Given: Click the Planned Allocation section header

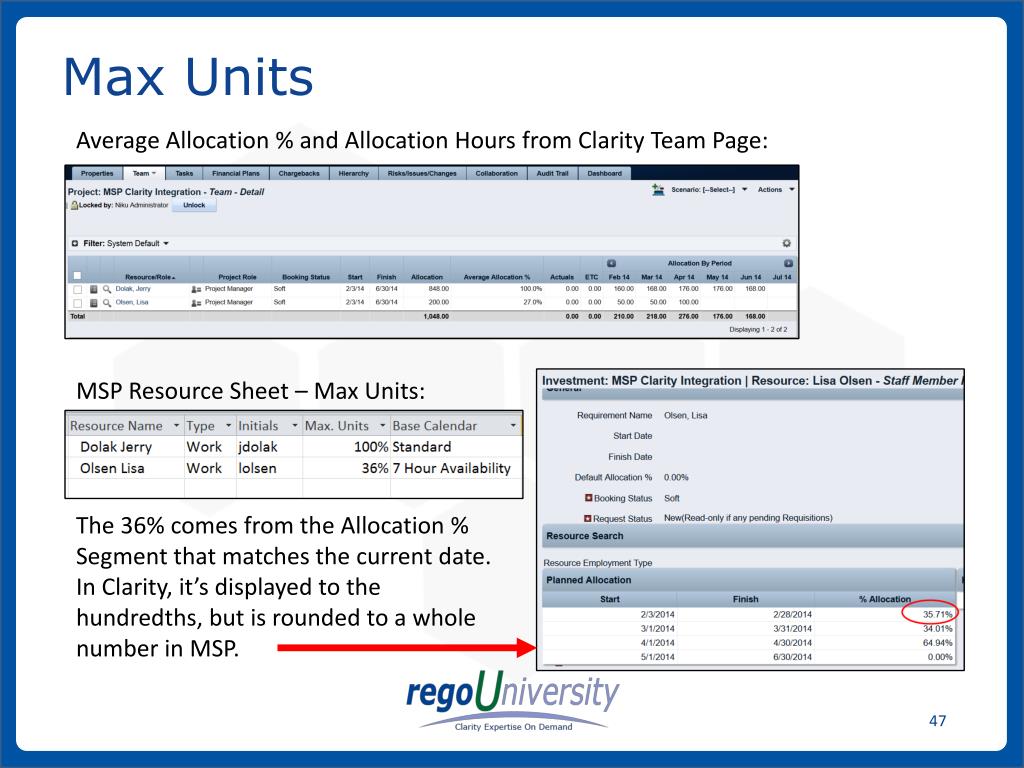Looking at the screenshot, I should click(749, 580).
